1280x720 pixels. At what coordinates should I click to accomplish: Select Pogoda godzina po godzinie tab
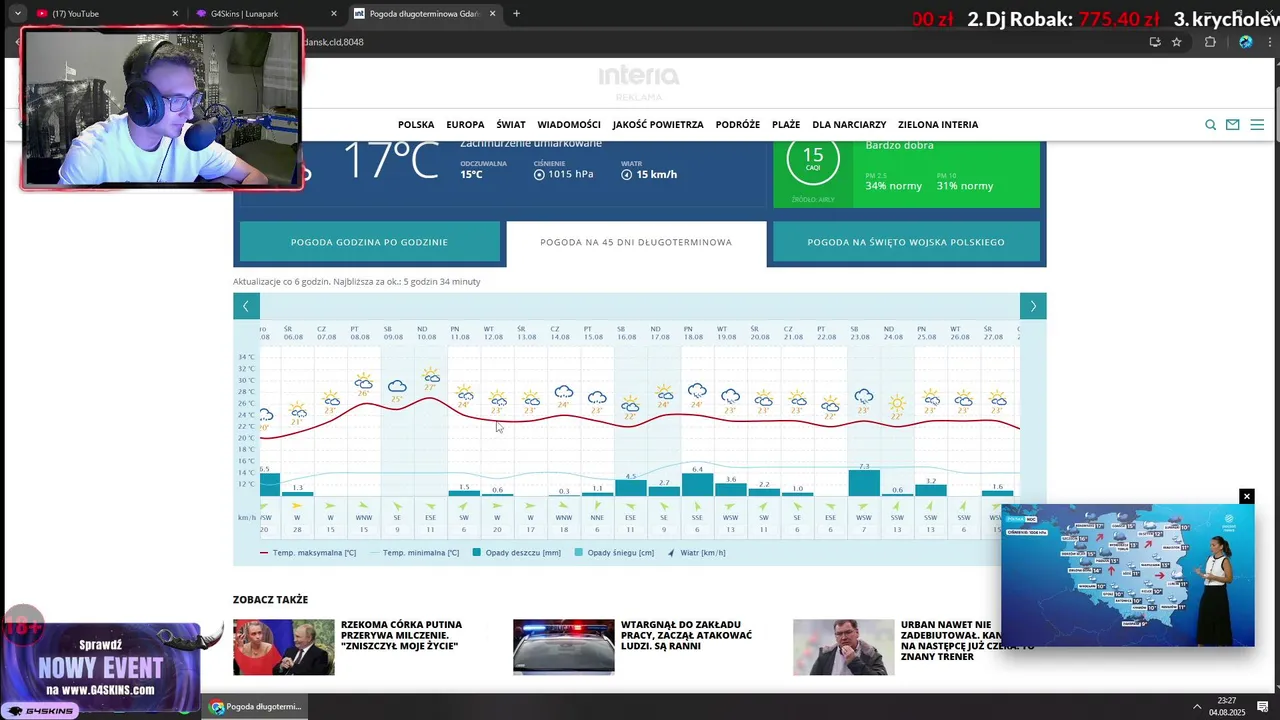click(369, 242)
